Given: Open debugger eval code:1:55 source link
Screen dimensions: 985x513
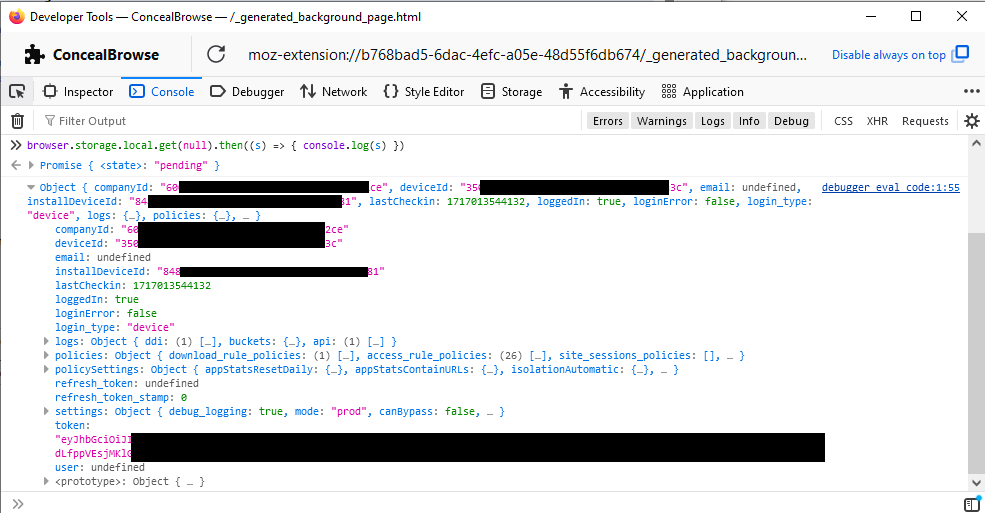Looking at the screenshot, I should click(x=890, y=187).
